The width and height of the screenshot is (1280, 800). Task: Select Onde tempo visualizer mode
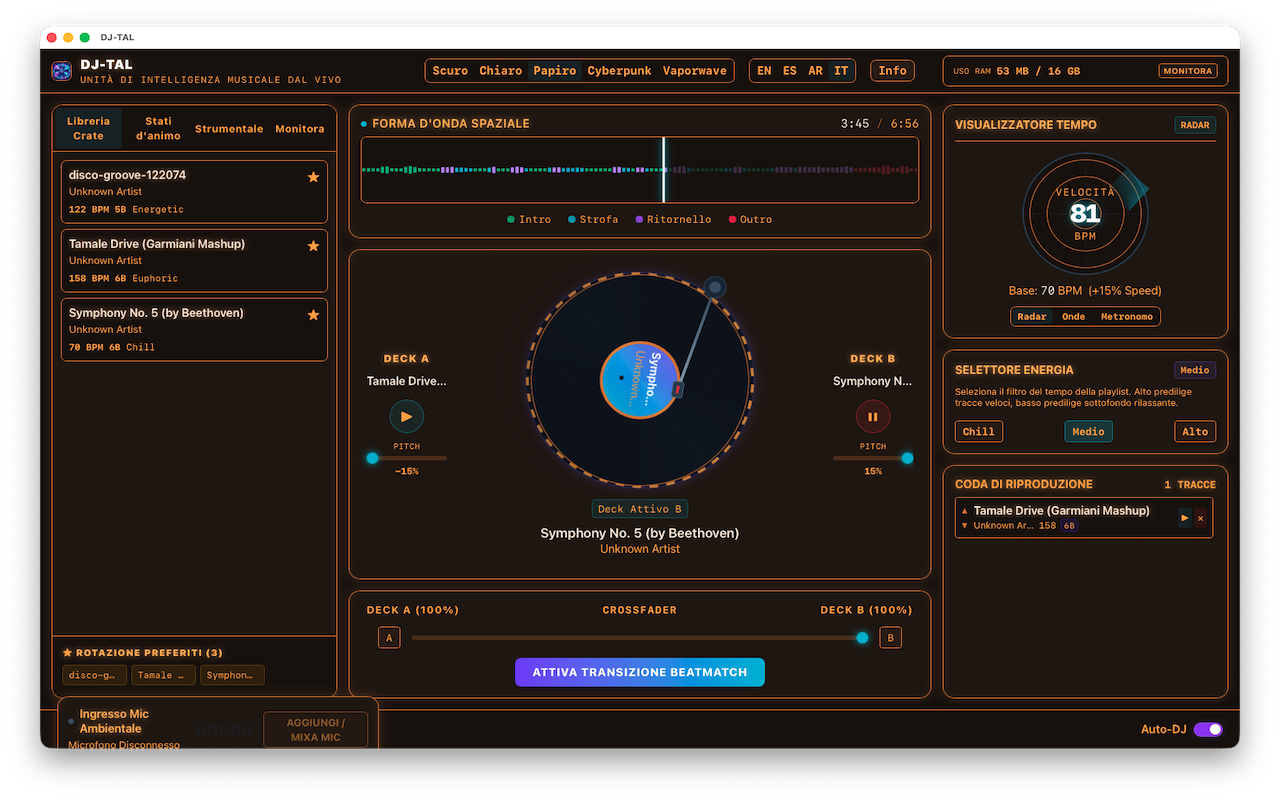[x=1073, y=316]
